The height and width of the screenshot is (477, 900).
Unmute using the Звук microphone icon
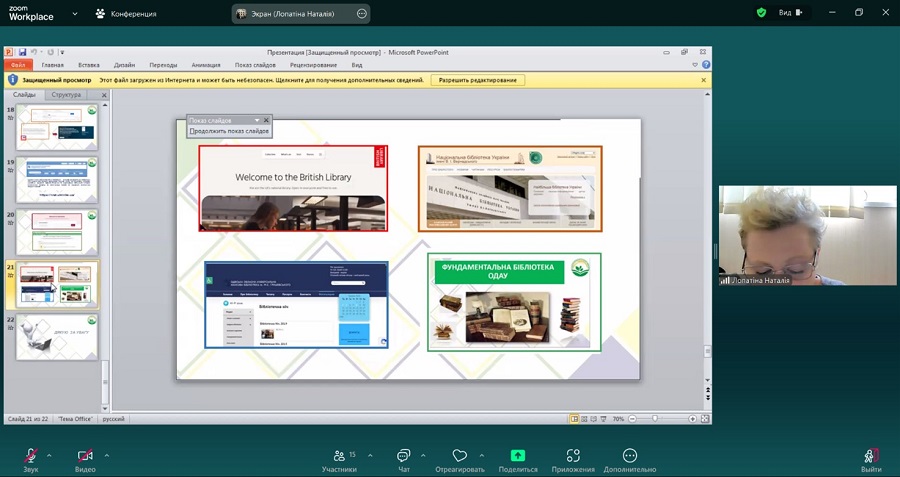pos(31,456)
